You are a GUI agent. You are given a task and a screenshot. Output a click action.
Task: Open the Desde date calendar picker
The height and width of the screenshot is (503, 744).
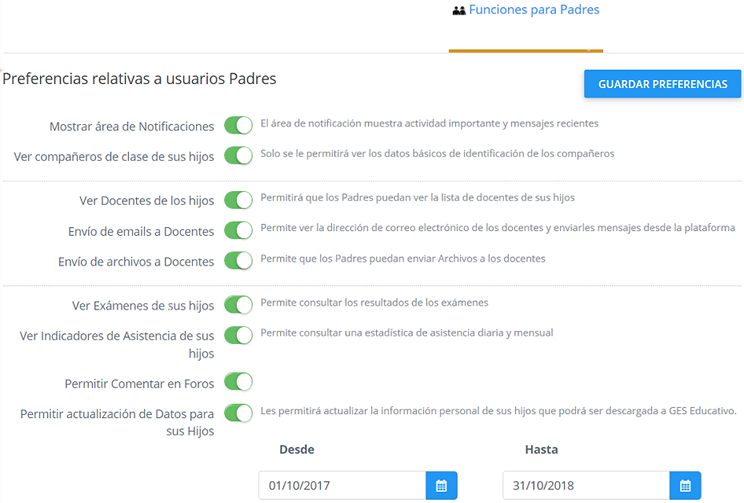pyautogui.click(x=441, y=486)
